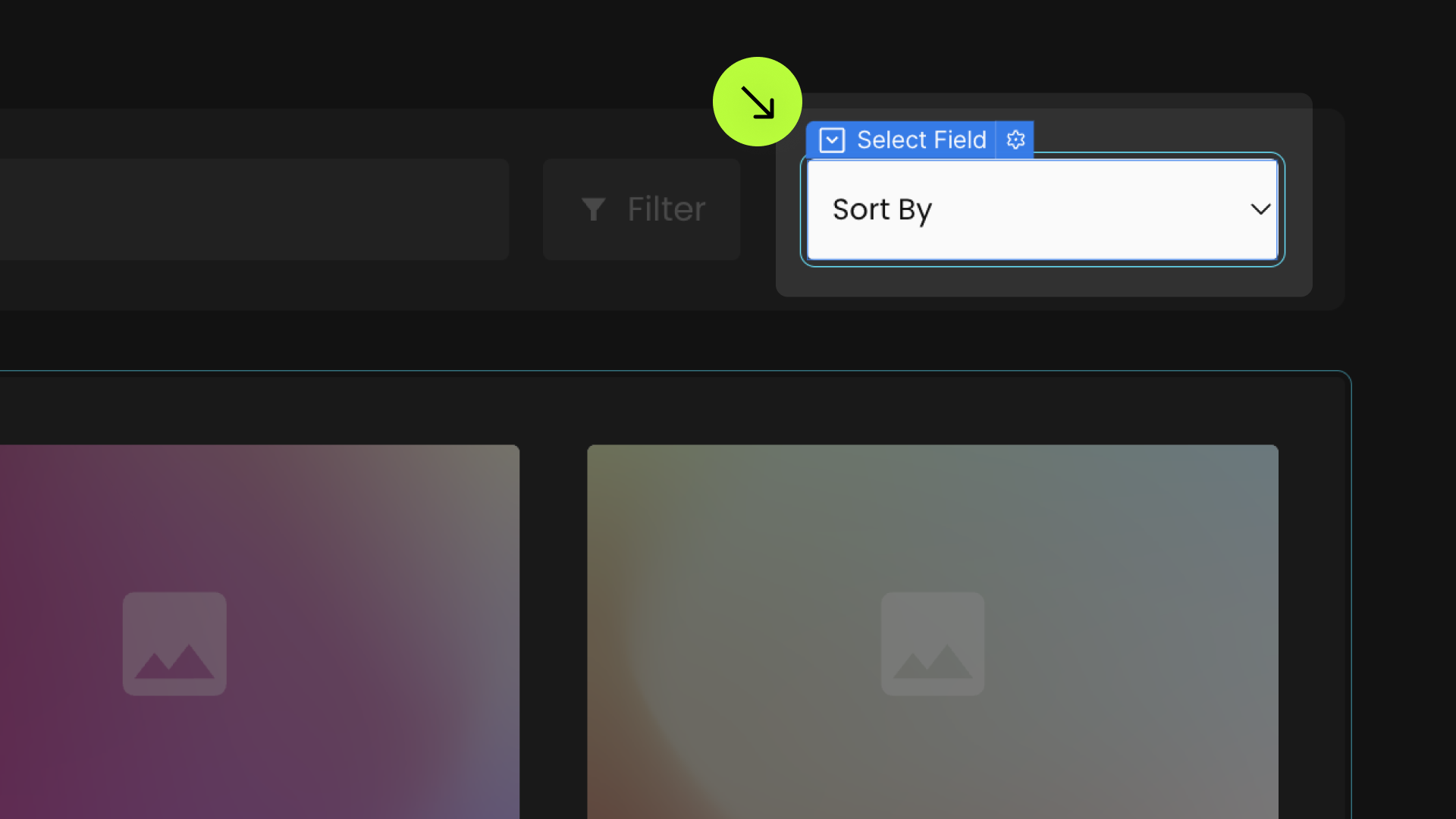This screenshot has width=1456, height=819.
Task: Click the gutter between the two image cards
Action: pyautogui.click(x=553, y=632)
